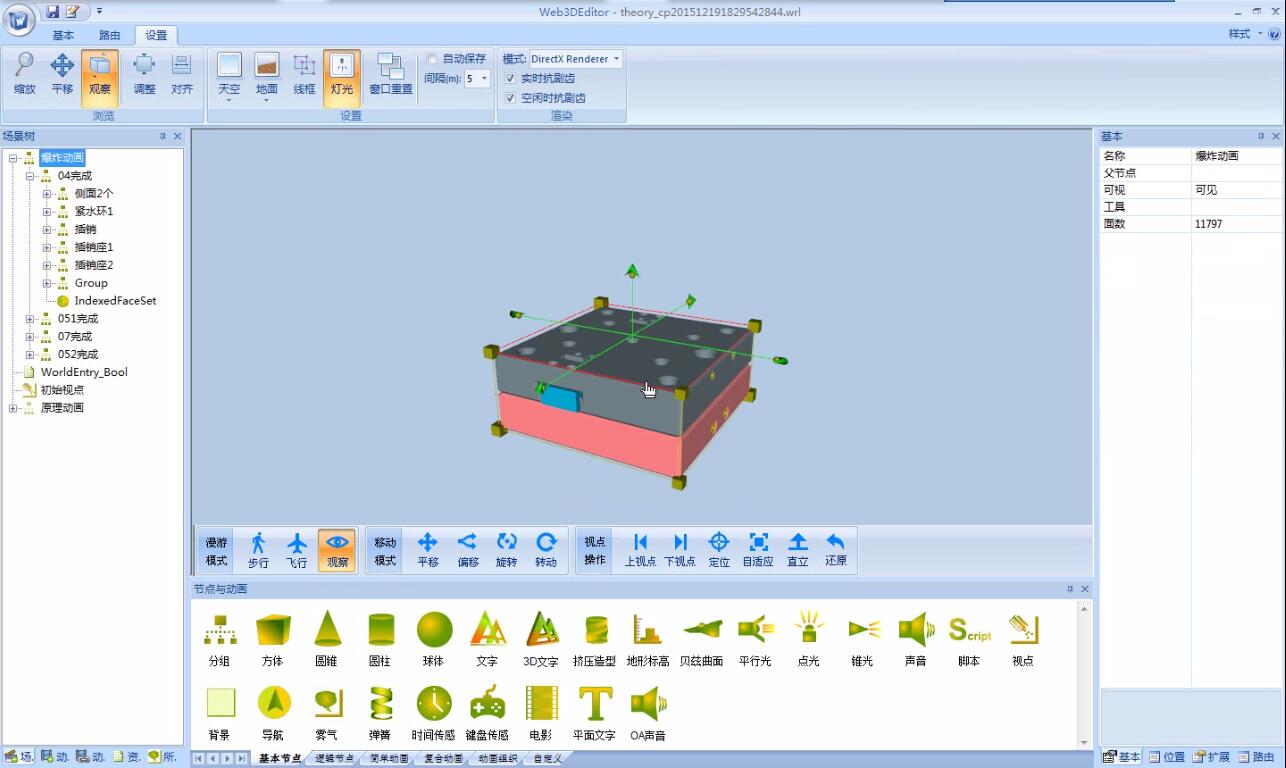This screenshot has height=768, width=1286.
Task: Toggle the 灯光 lighting button
Action: 342,75
